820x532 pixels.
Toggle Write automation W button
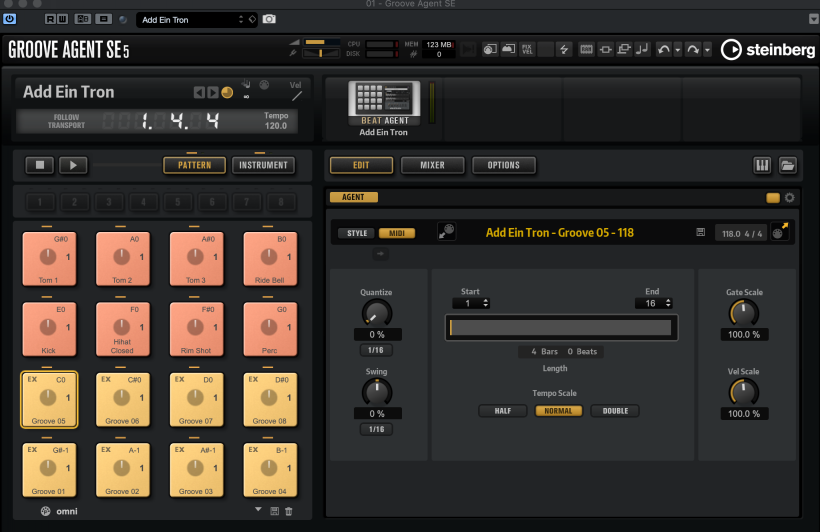click(x=62, y=19)
